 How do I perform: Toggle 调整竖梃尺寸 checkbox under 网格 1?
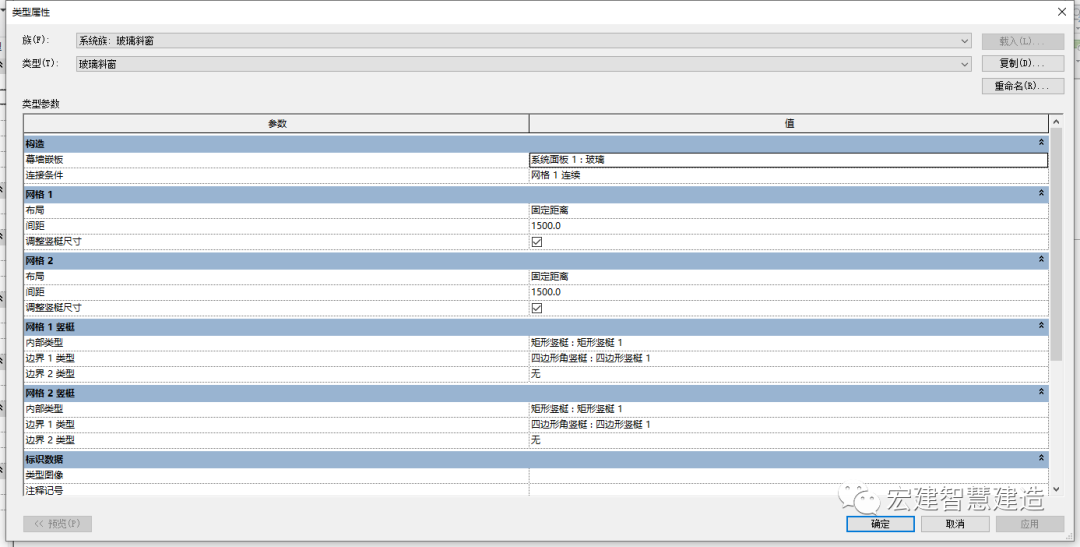537,242
